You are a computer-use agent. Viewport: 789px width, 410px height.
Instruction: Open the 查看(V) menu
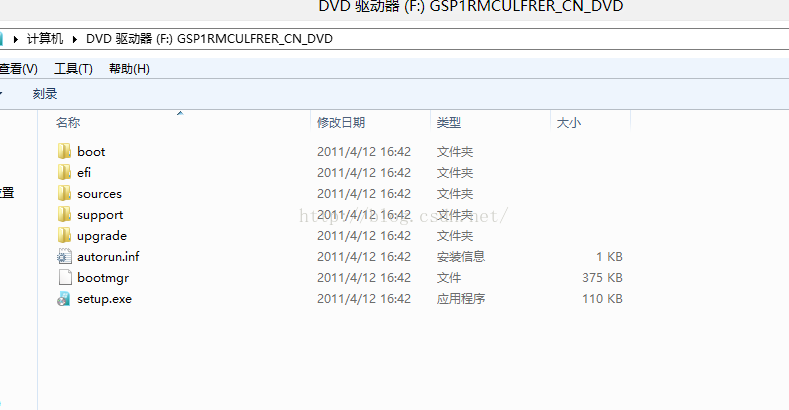(19, 69)
